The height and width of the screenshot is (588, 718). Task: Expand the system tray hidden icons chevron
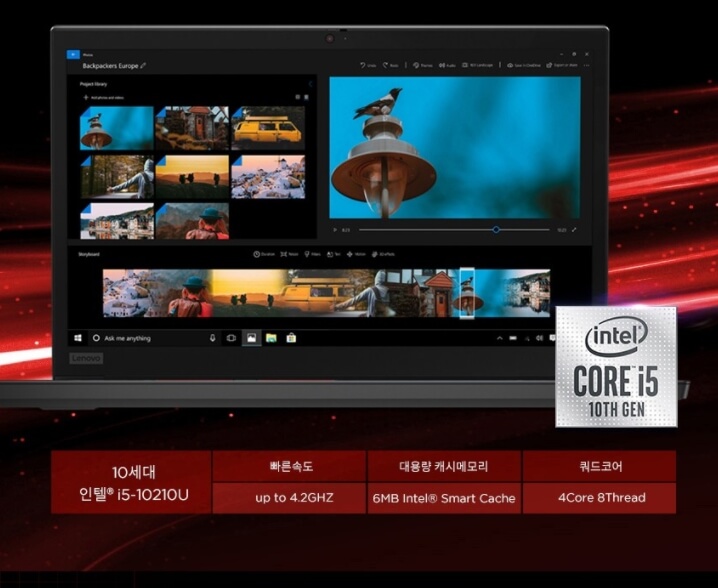click(x=500, y=338)
